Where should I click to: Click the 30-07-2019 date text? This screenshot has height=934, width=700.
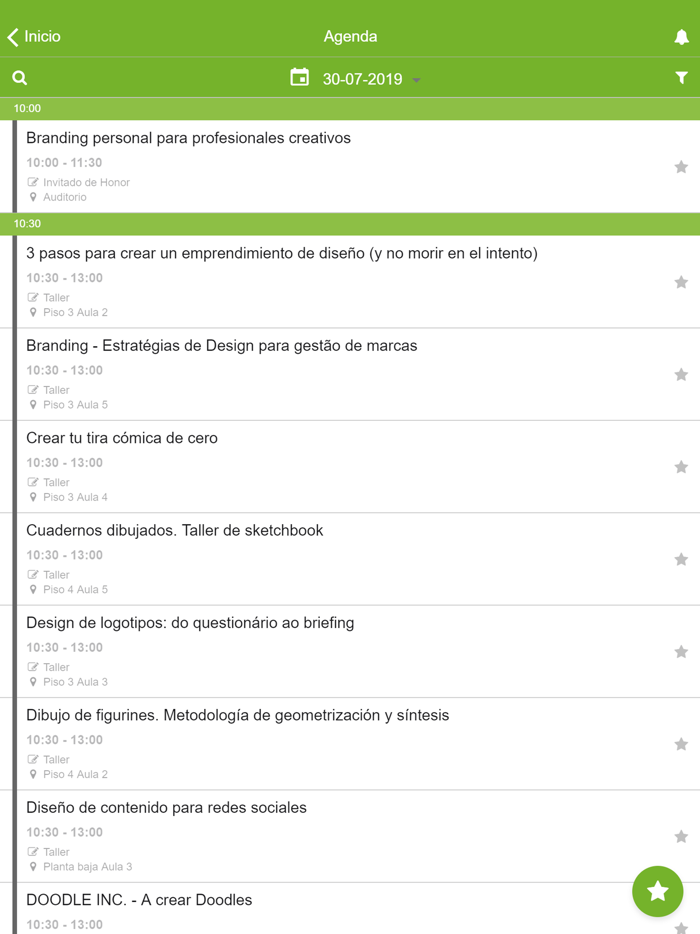click(x=362, y=79)
